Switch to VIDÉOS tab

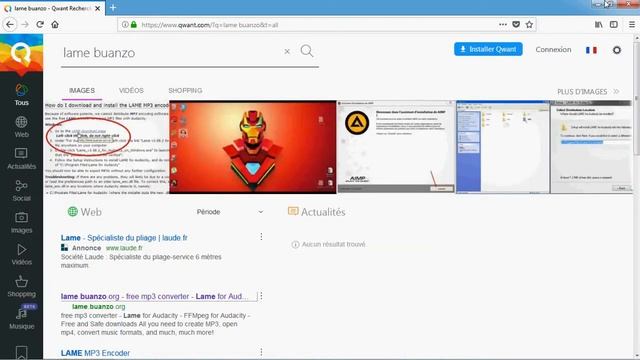[x=131, y=91]
